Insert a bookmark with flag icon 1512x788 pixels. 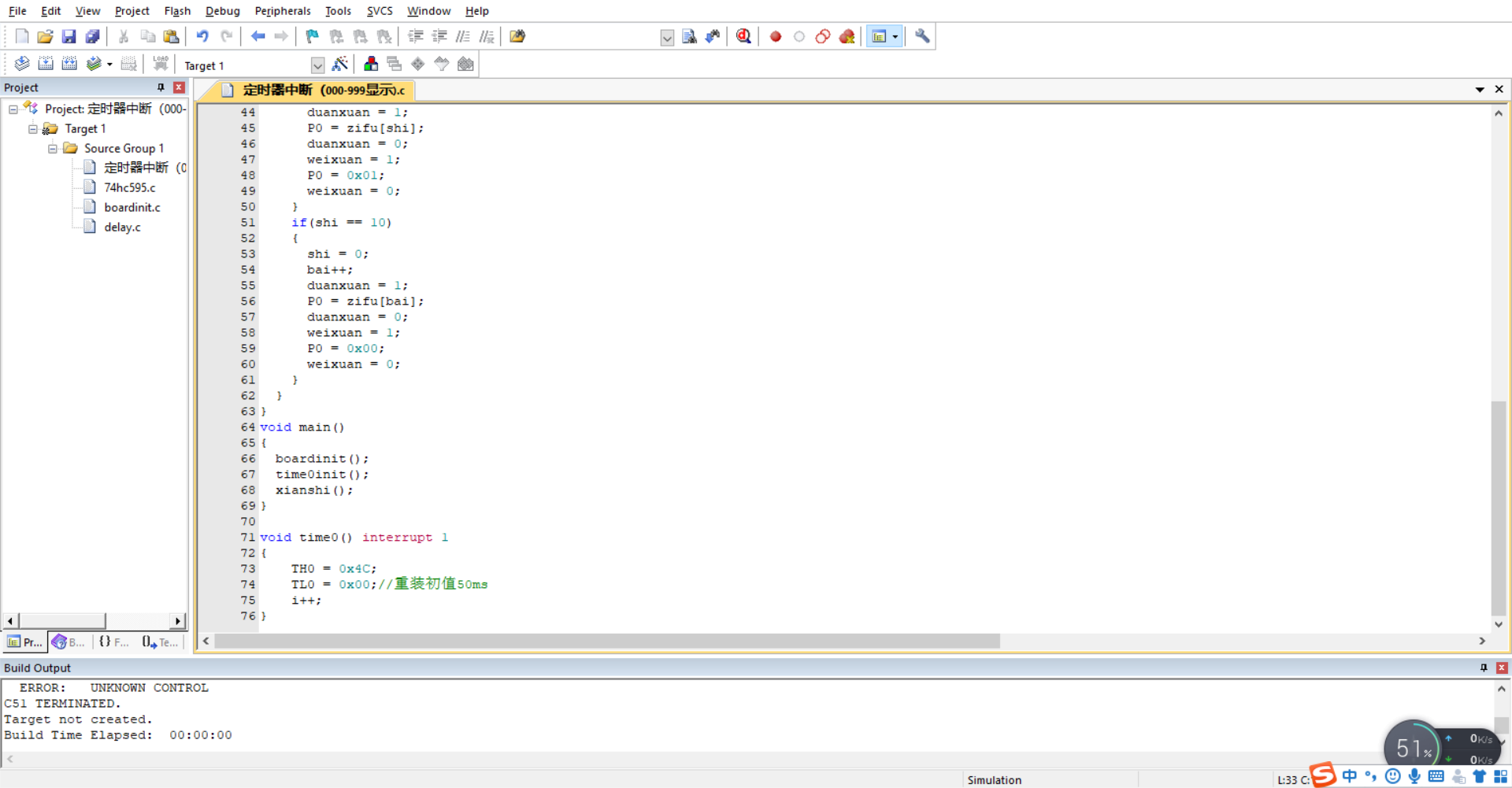[313, 36]
